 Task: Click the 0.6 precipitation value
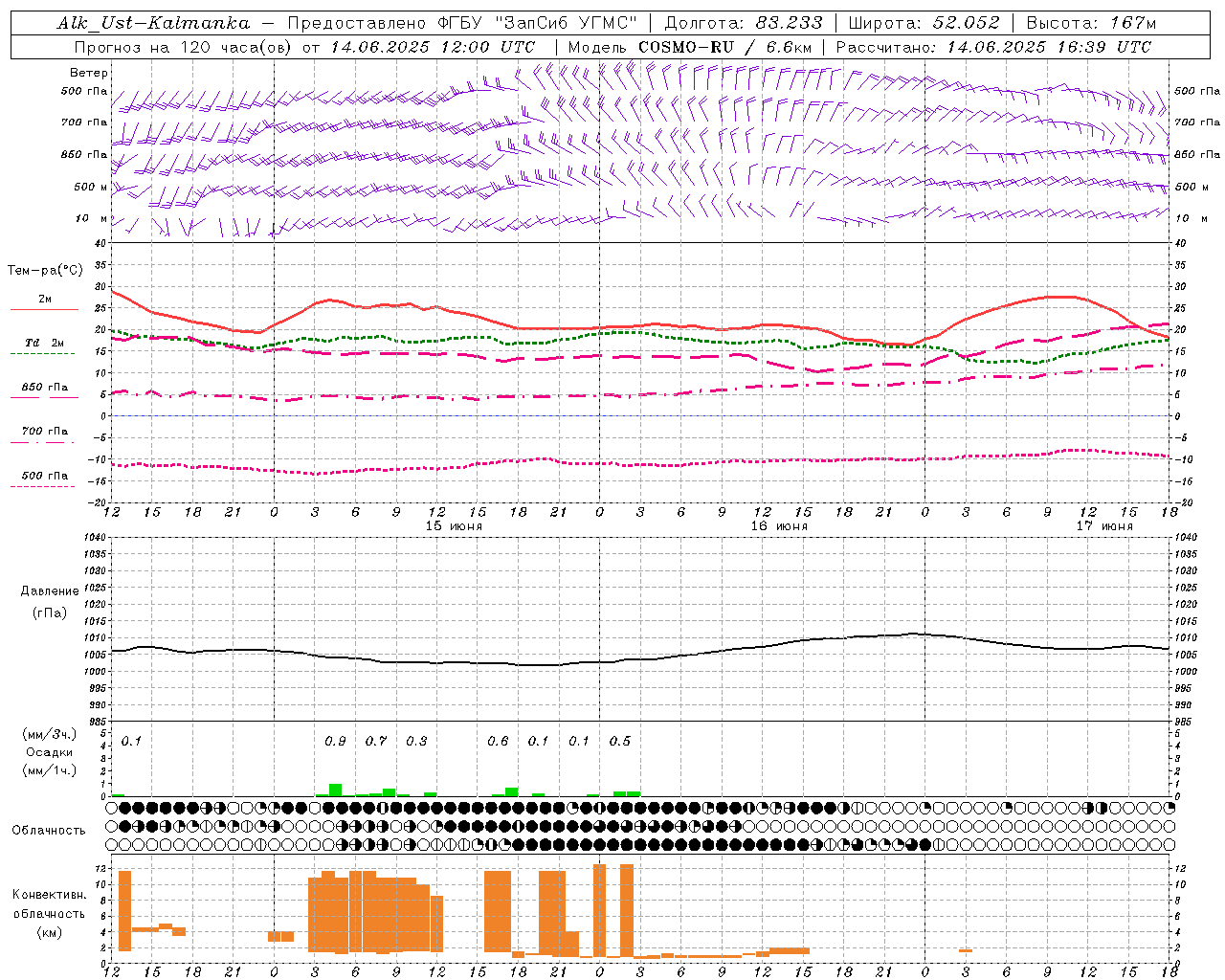(498, 742)
